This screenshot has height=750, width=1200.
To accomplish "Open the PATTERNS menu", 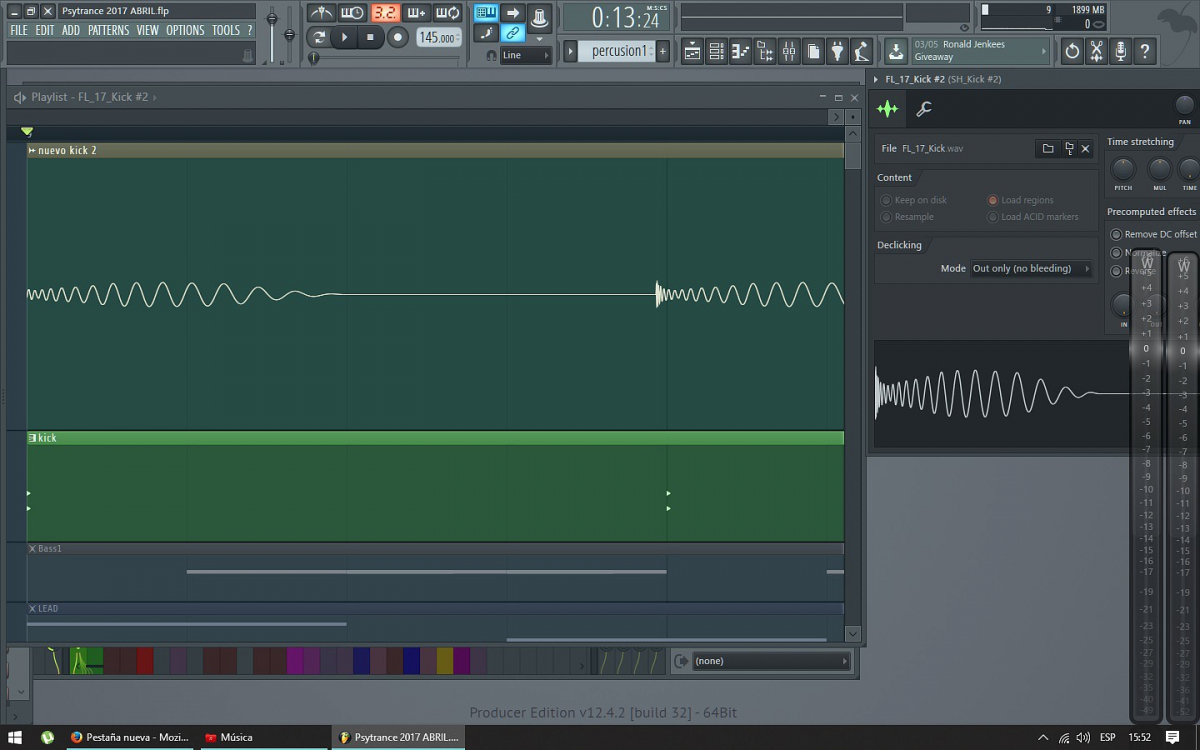I will coord(108,31).
